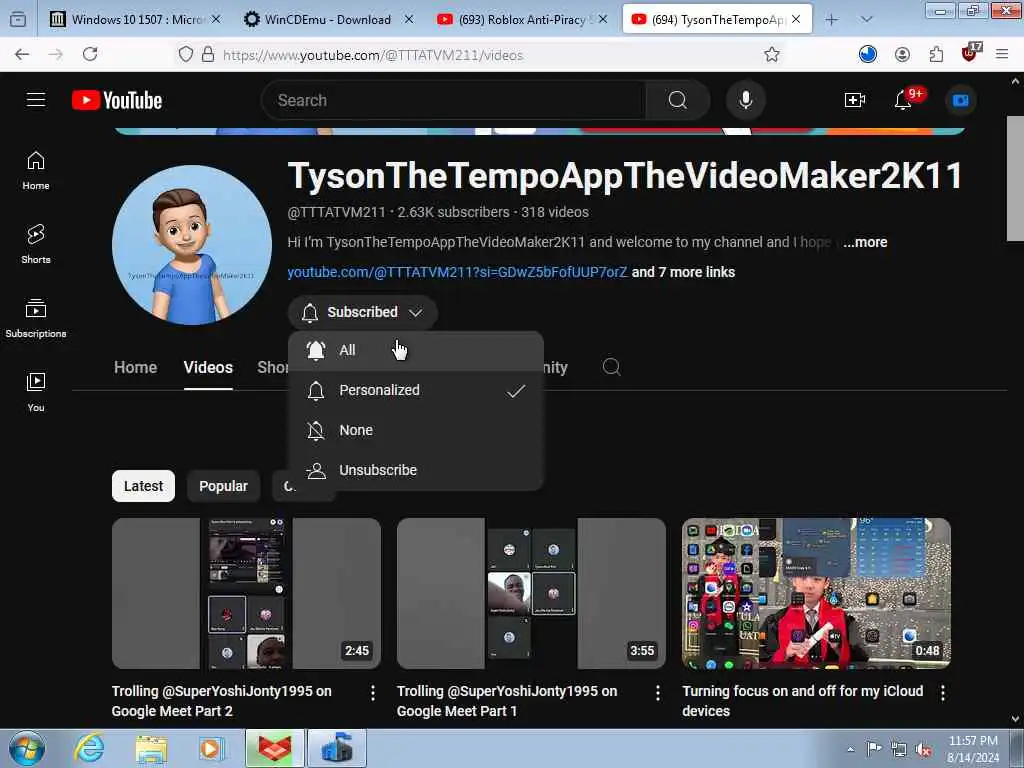Bookmark this page with the star icon

pos(772,55)
